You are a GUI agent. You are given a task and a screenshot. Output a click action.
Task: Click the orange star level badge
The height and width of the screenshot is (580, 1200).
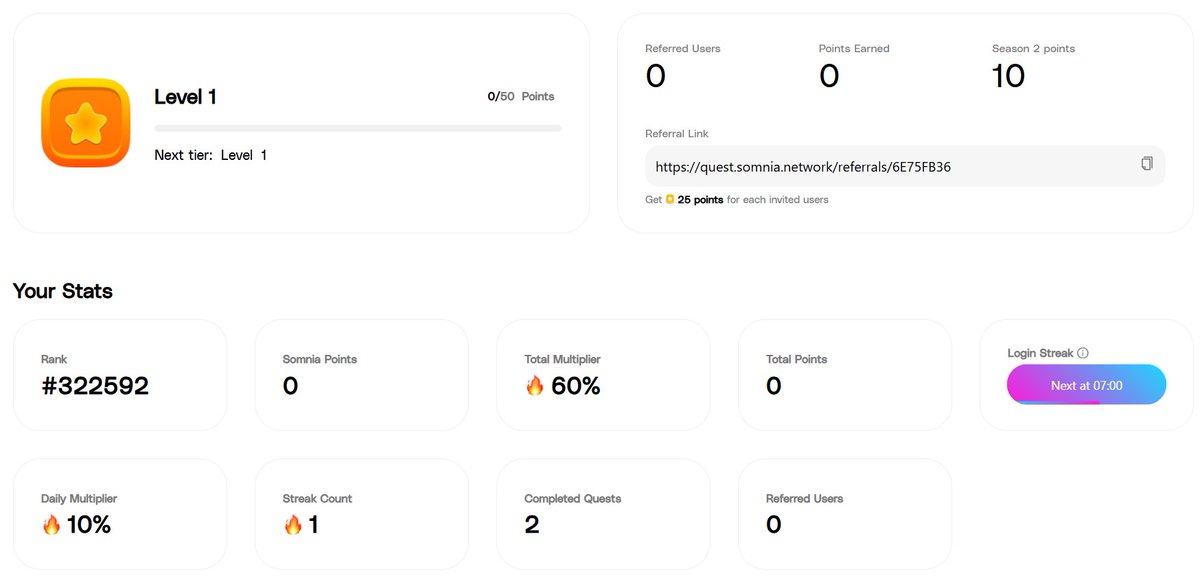click(x=86, y=122)
